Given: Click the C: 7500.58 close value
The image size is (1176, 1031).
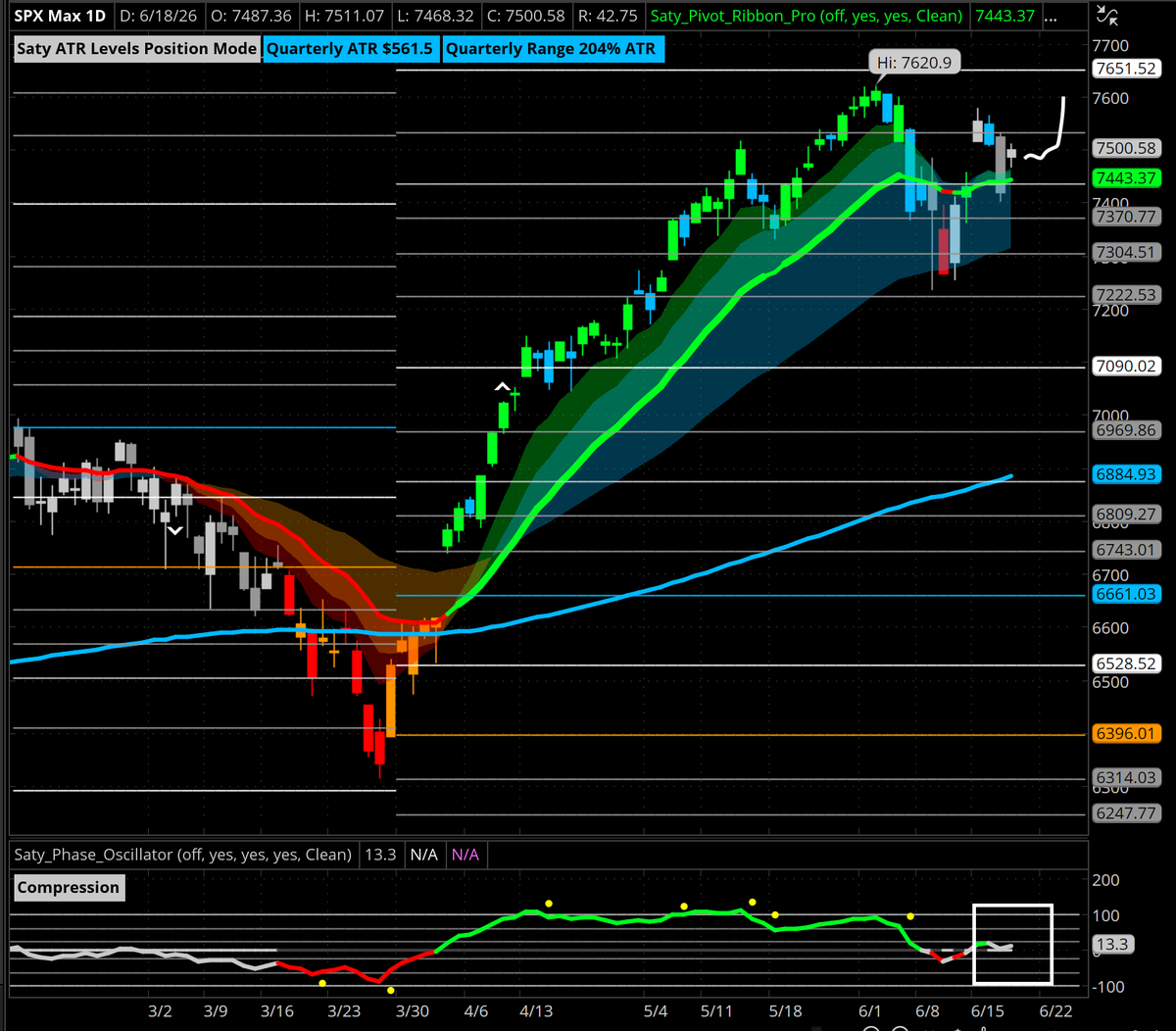Looking at the screenshot, I should click(525, 17).
